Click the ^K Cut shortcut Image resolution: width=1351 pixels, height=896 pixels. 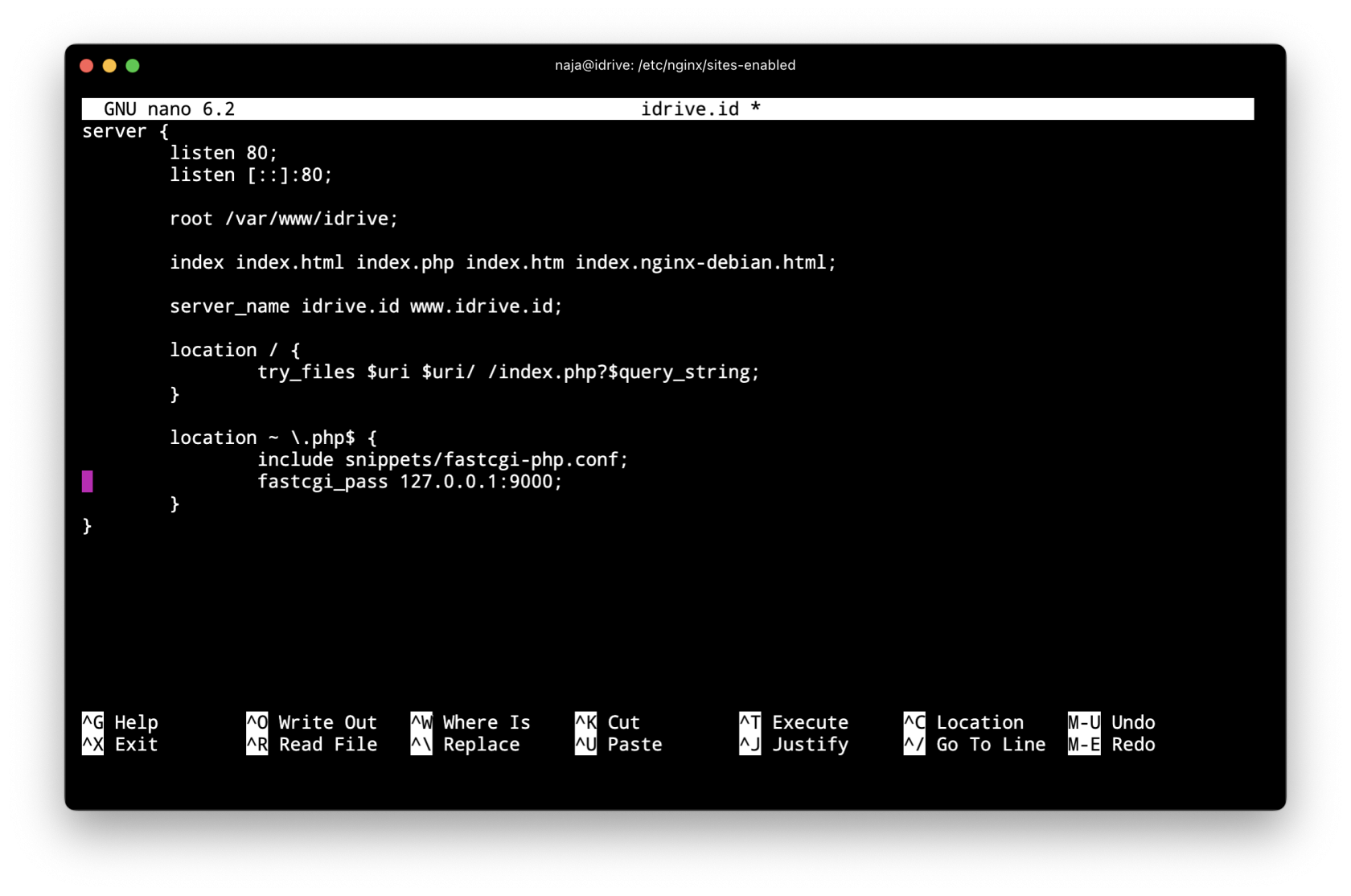pos(608,722)
